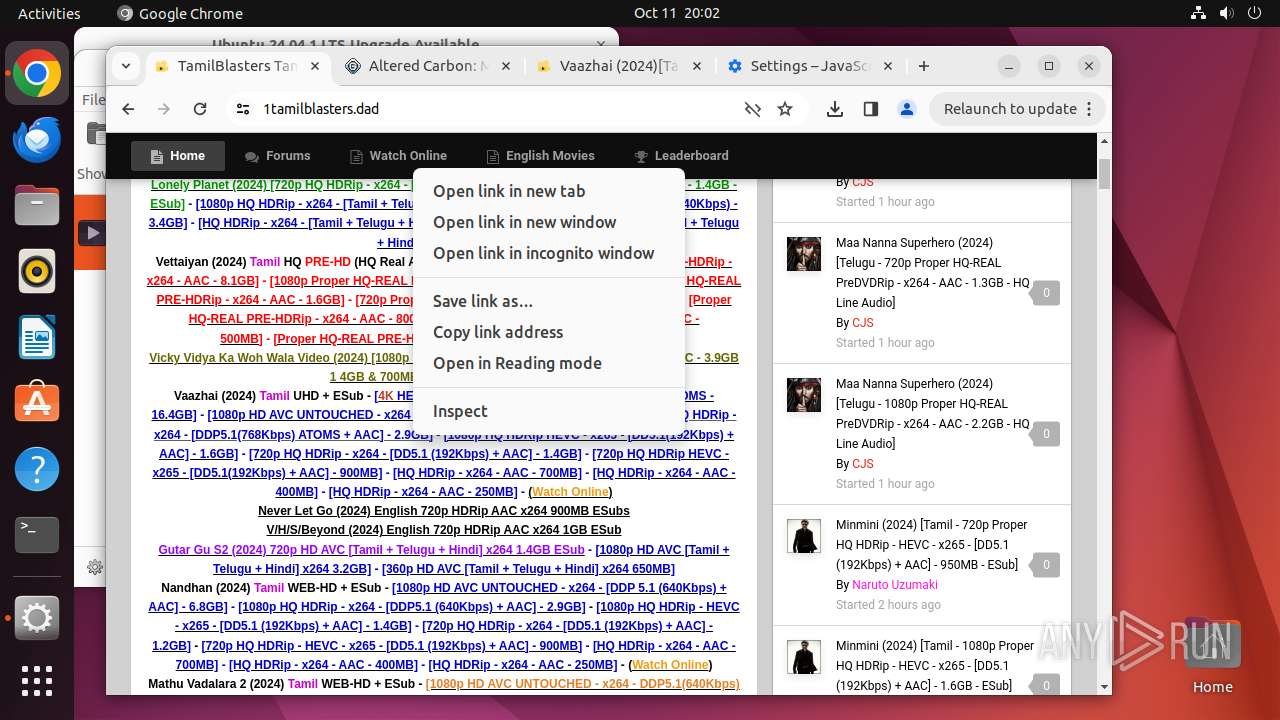Click the Chrome forward arrow button
This screenshot has width=1280, height=720.
164,109
